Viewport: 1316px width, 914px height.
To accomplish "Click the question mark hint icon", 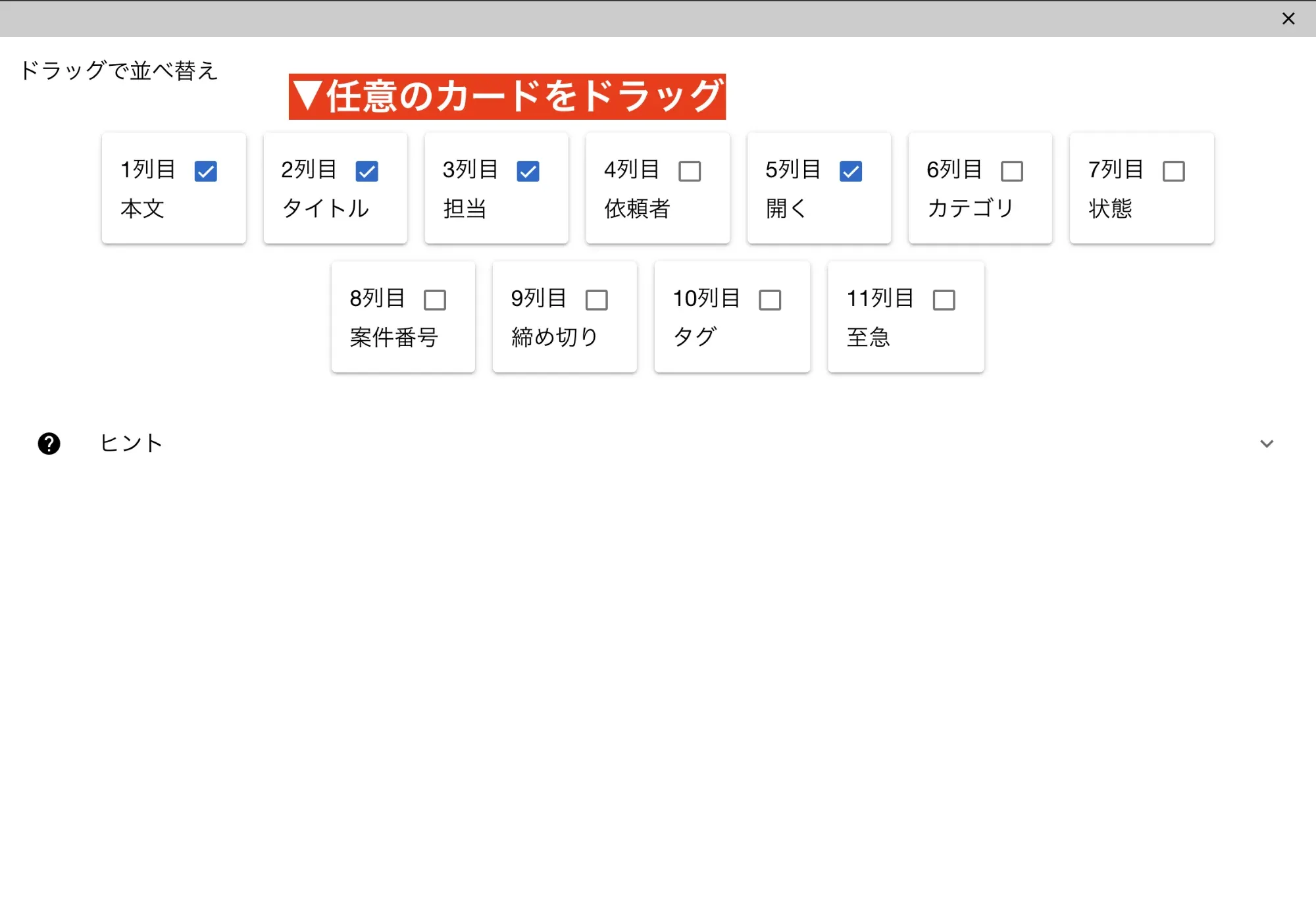I will point(49,444).
